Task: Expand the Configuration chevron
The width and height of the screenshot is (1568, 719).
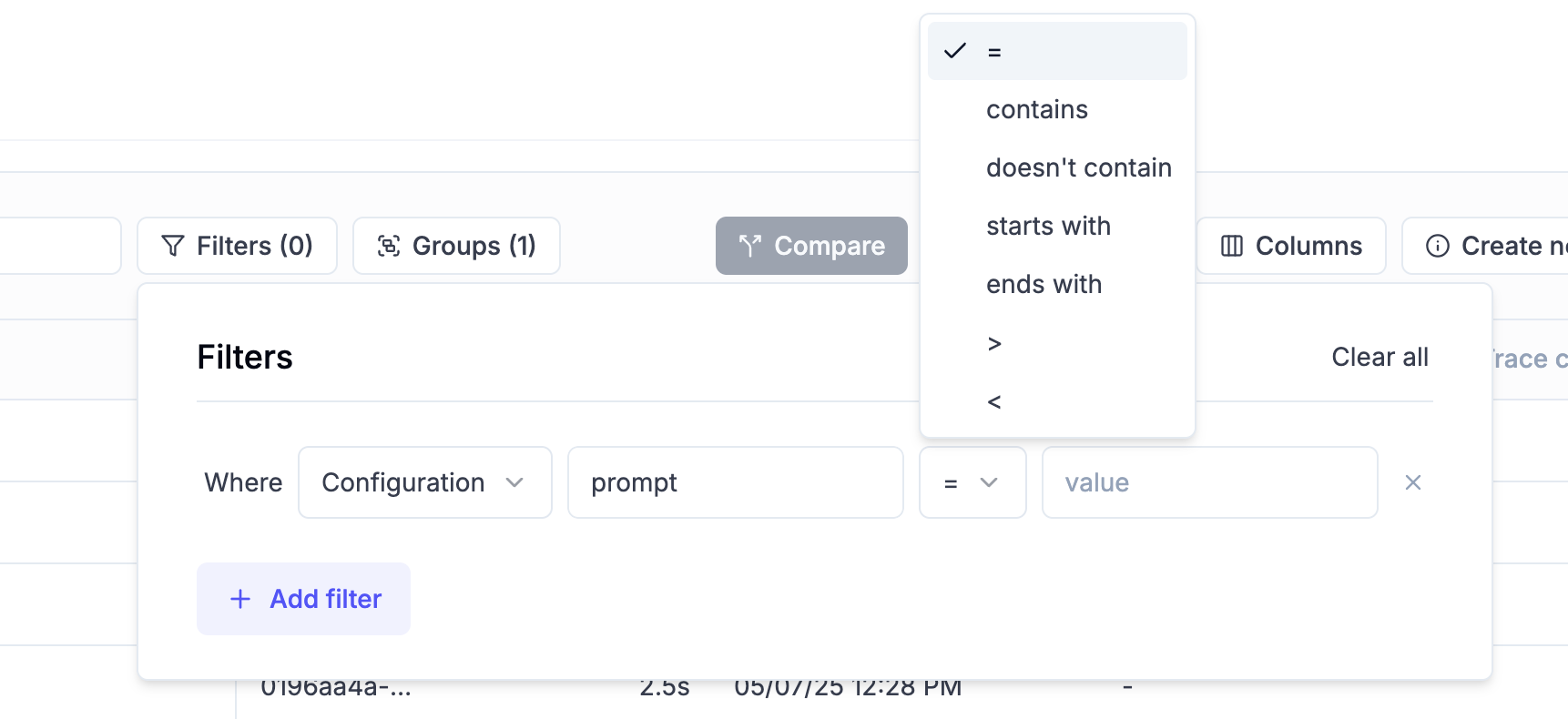Action: coord(515,482)
